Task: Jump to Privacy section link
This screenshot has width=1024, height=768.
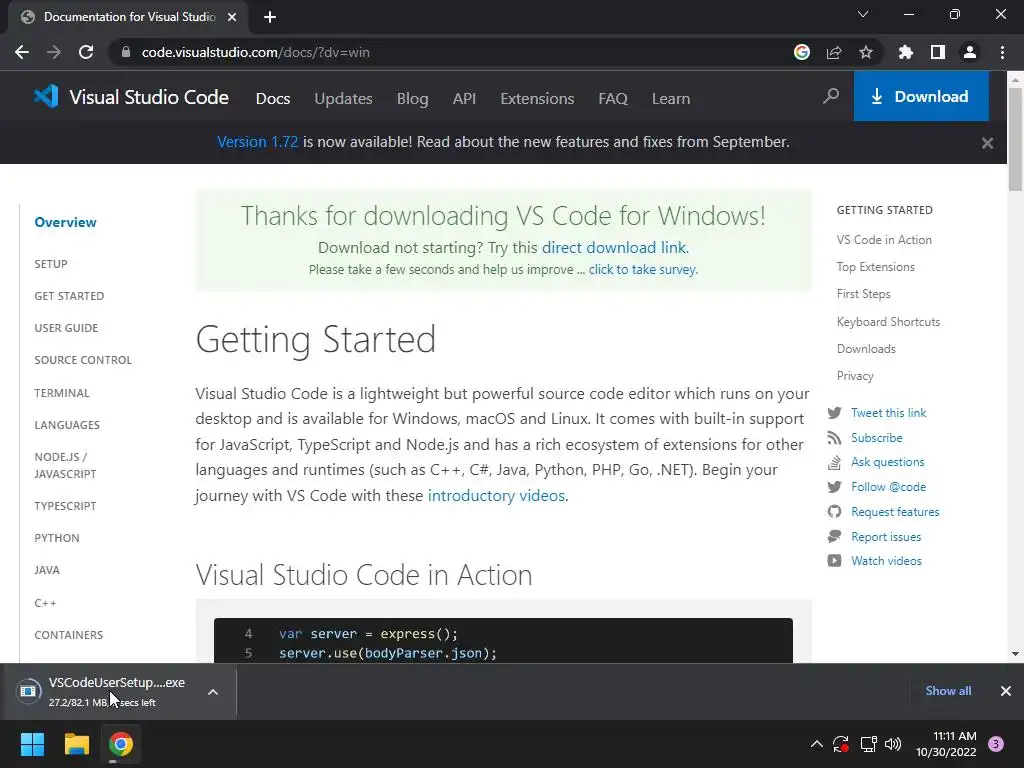Action: point(855,376)
